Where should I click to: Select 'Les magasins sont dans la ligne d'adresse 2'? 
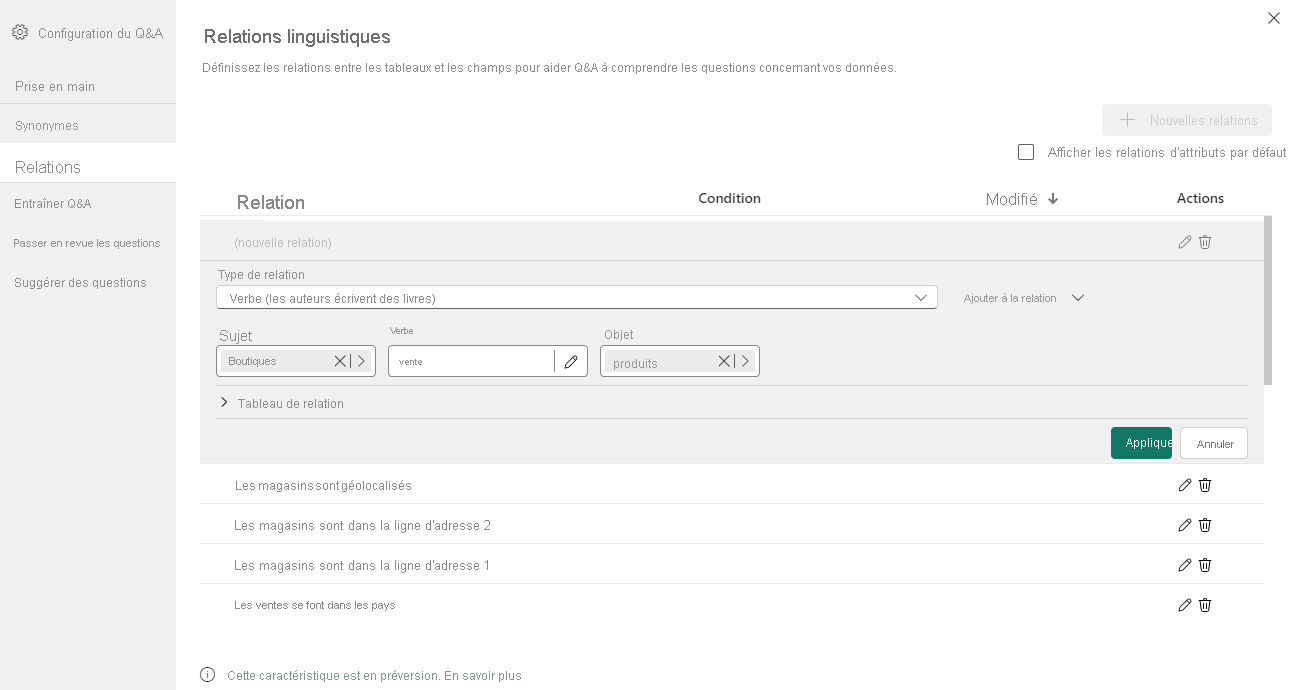coord(732,525)
